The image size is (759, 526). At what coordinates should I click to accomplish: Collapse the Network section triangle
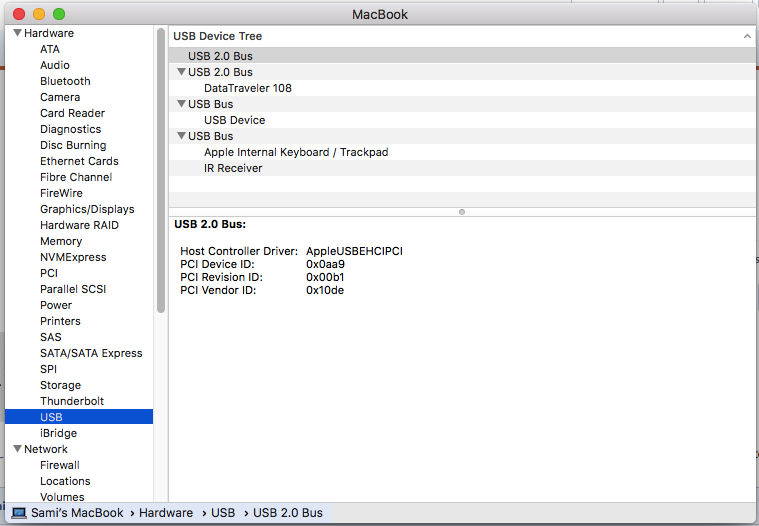[x=17, y=449]
